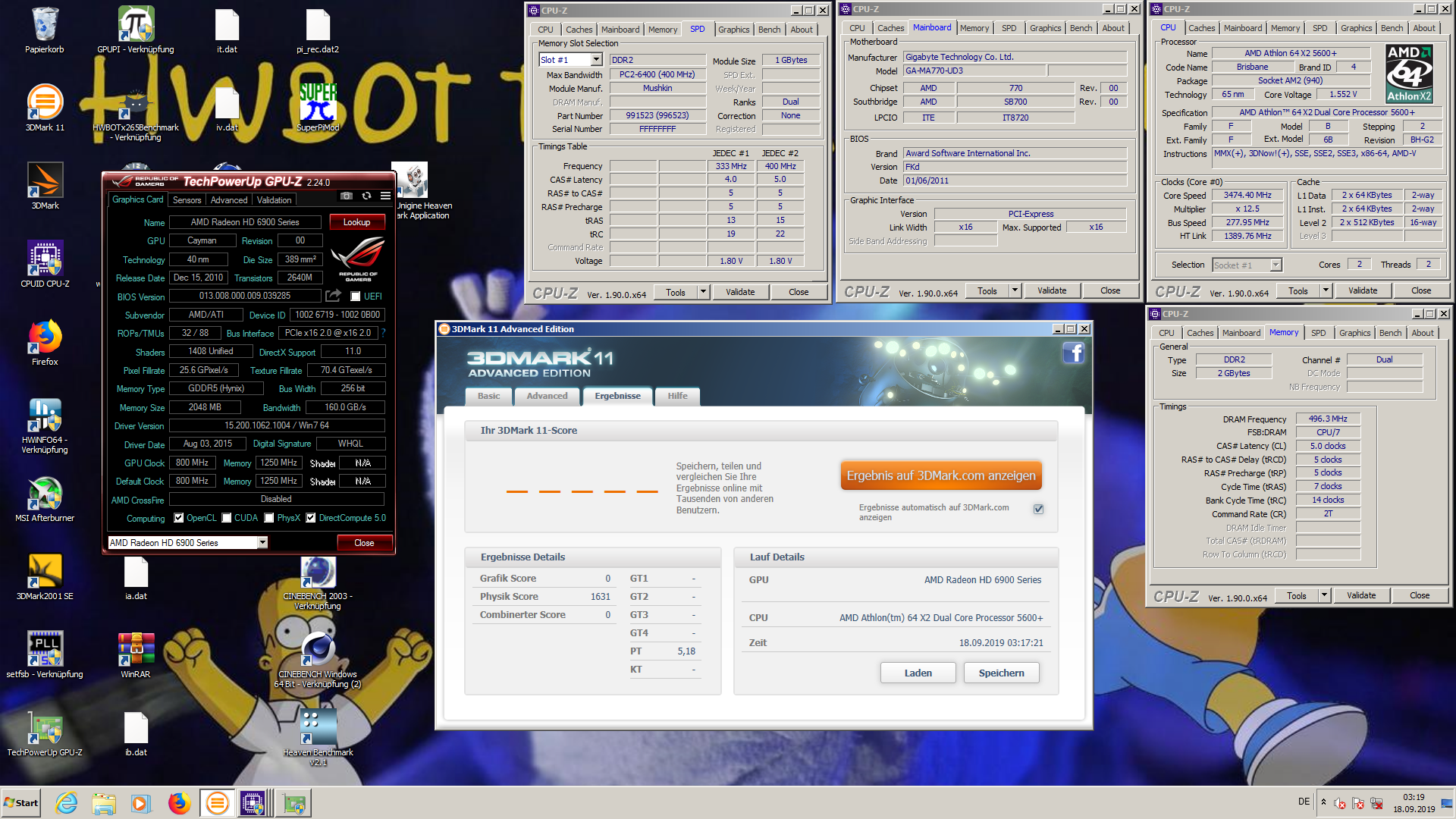Click the DE language indicator in taskbar
Viewport: 1456px width, 819px height.
pyautogui.click(x=1304, y=802)
